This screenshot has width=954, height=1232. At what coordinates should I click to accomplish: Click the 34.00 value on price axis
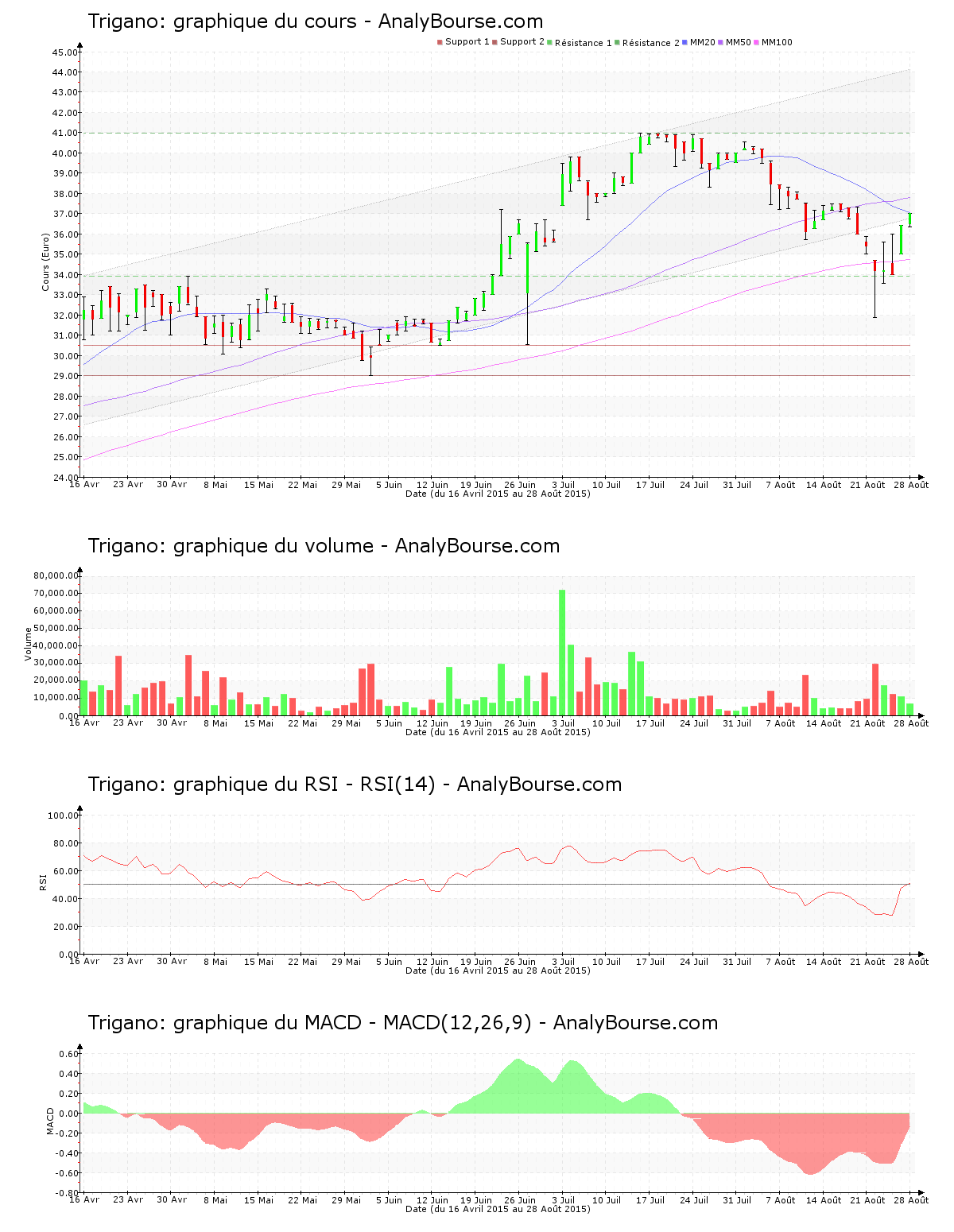[65, 275]
